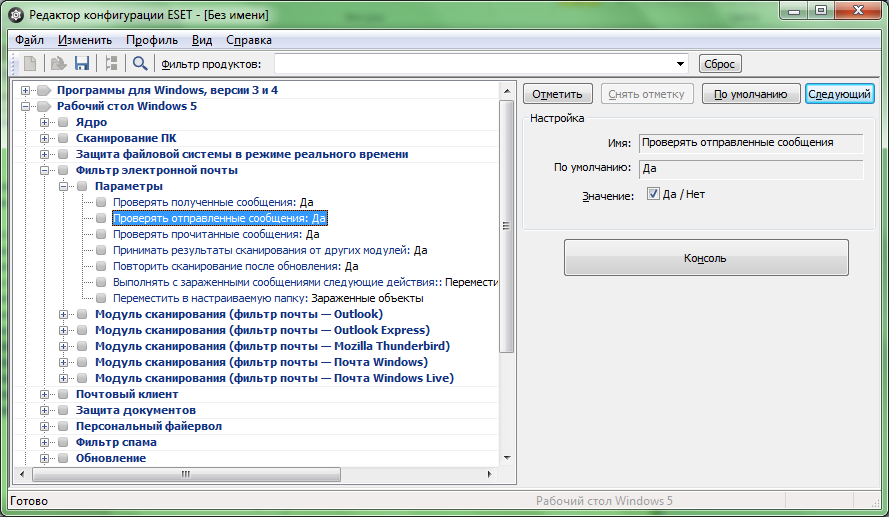Toggle mark box next to Защита документов
The image size is (889, 517).
pyautogui.click(x=64, y=410)
